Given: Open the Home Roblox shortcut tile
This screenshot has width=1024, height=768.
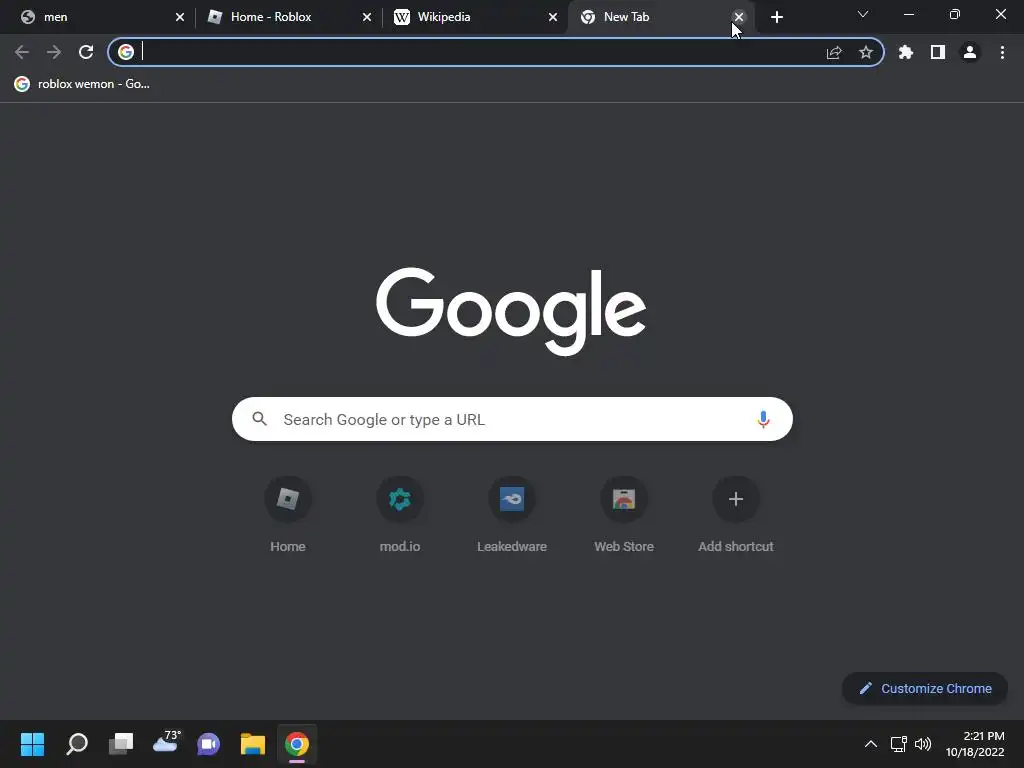Looking at the screenshot, I should point(288,515).
